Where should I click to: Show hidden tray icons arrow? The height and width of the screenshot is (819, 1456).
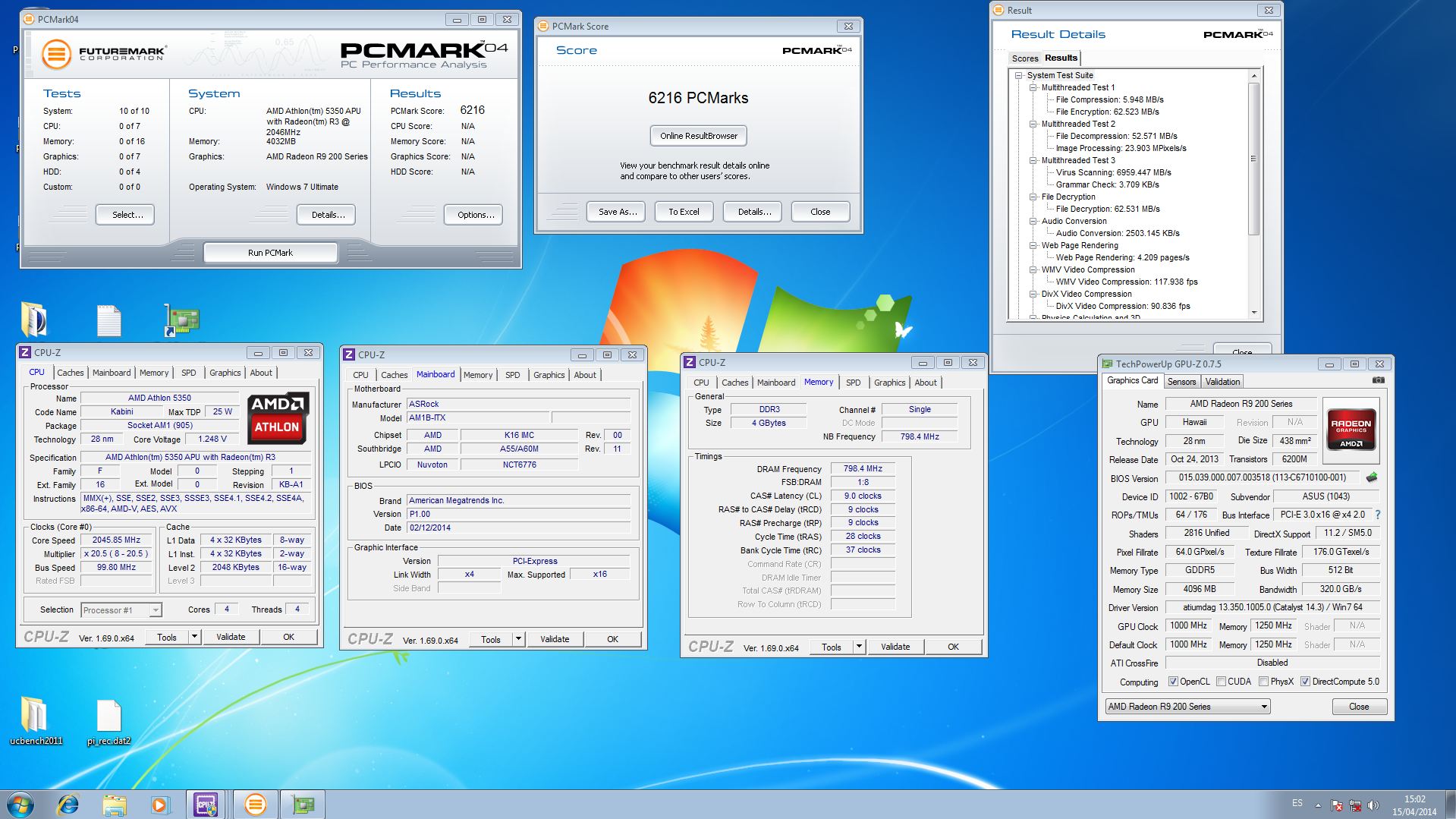tap(1318, 805)
